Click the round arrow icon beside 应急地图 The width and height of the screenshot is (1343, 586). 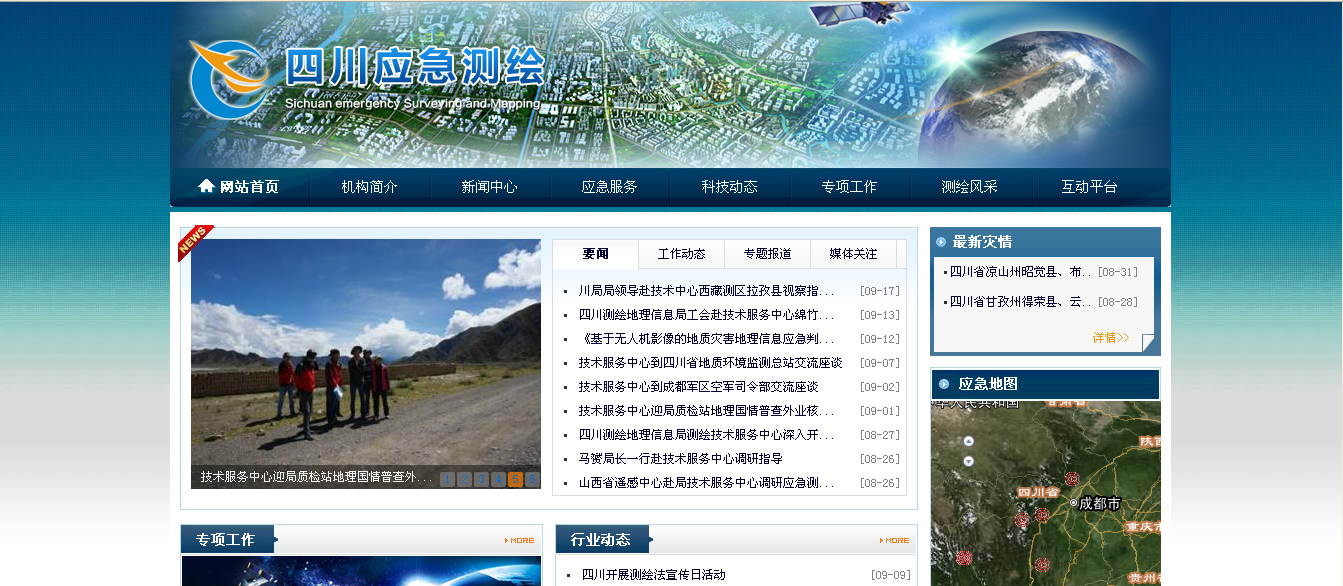(944, 384)
